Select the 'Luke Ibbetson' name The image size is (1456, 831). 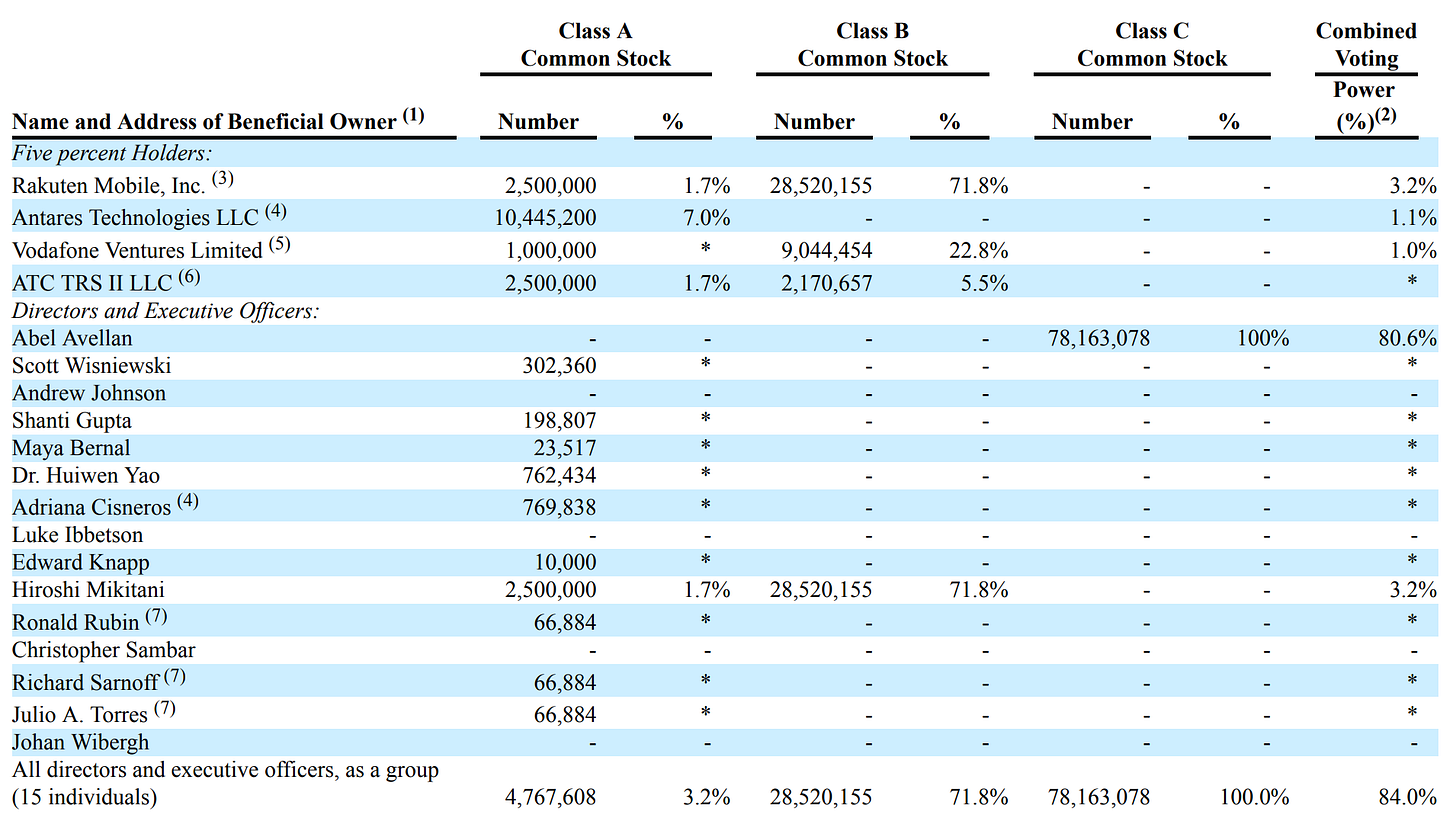click(78, 535)
